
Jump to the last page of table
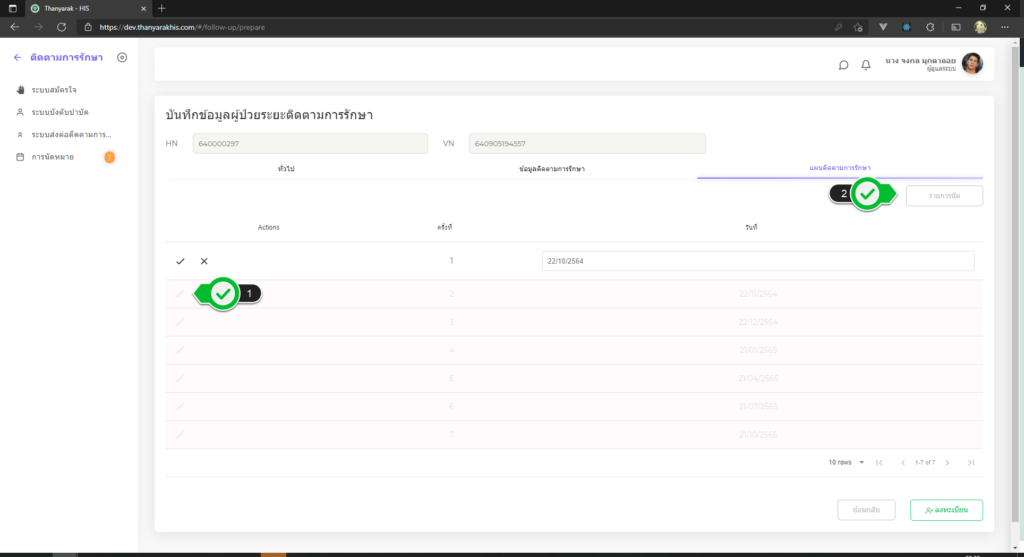[x=970, y=462]
